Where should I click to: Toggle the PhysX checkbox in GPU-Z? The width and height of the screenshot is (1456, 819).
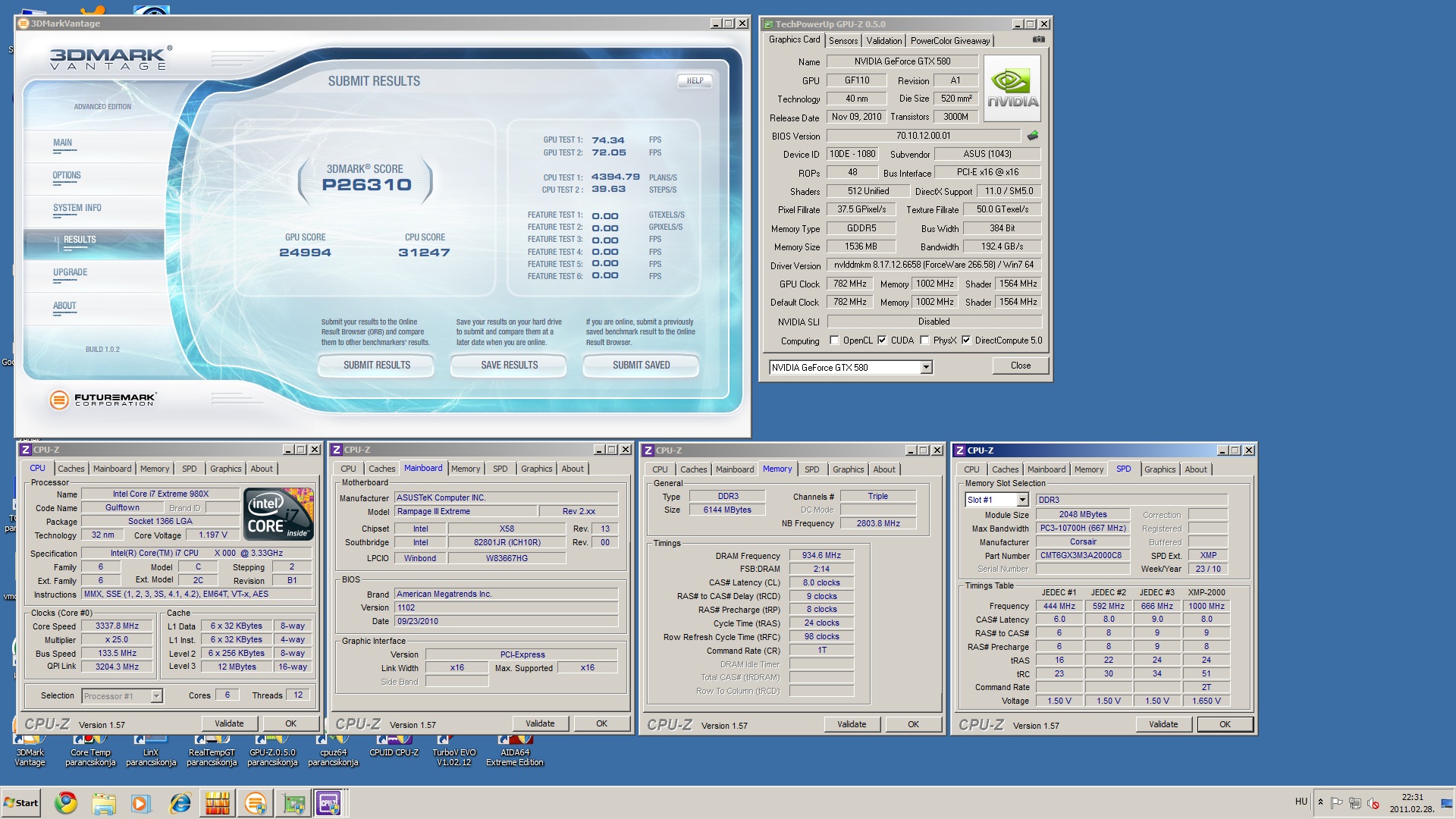coord(924,340)
